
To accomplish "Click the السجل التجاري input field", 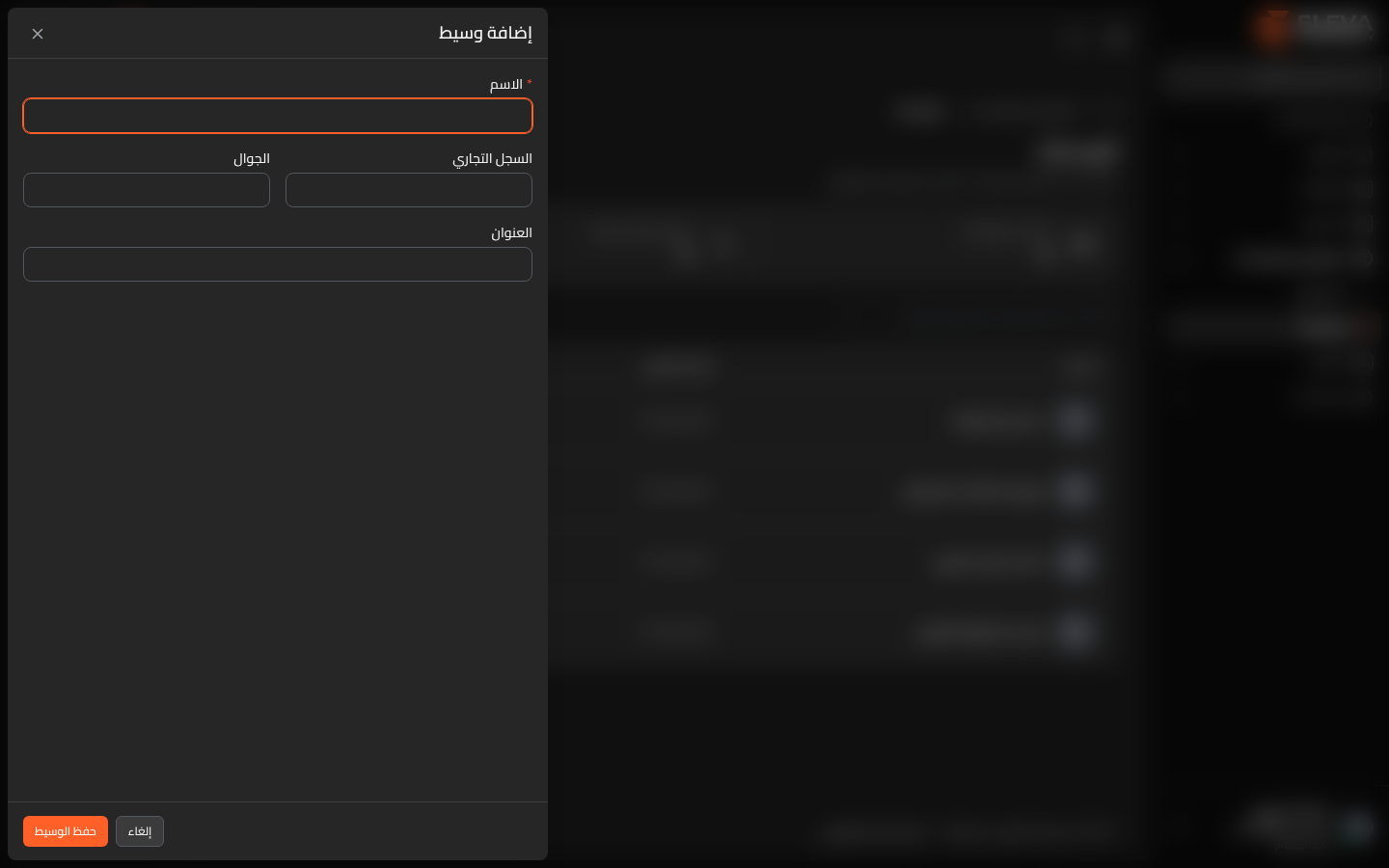I will [409, 190].
